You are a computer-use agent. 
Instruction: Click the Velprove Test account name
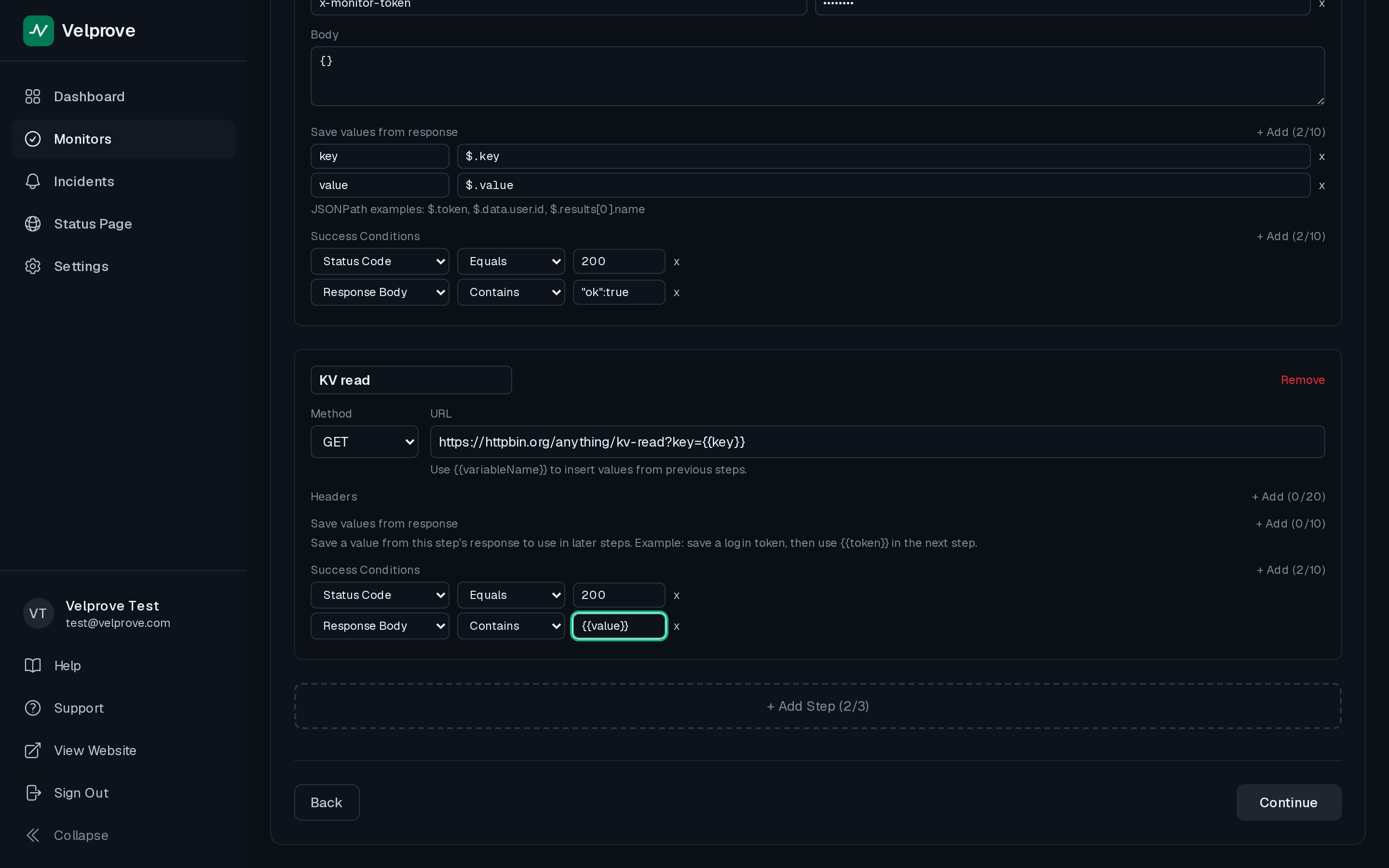112,606
